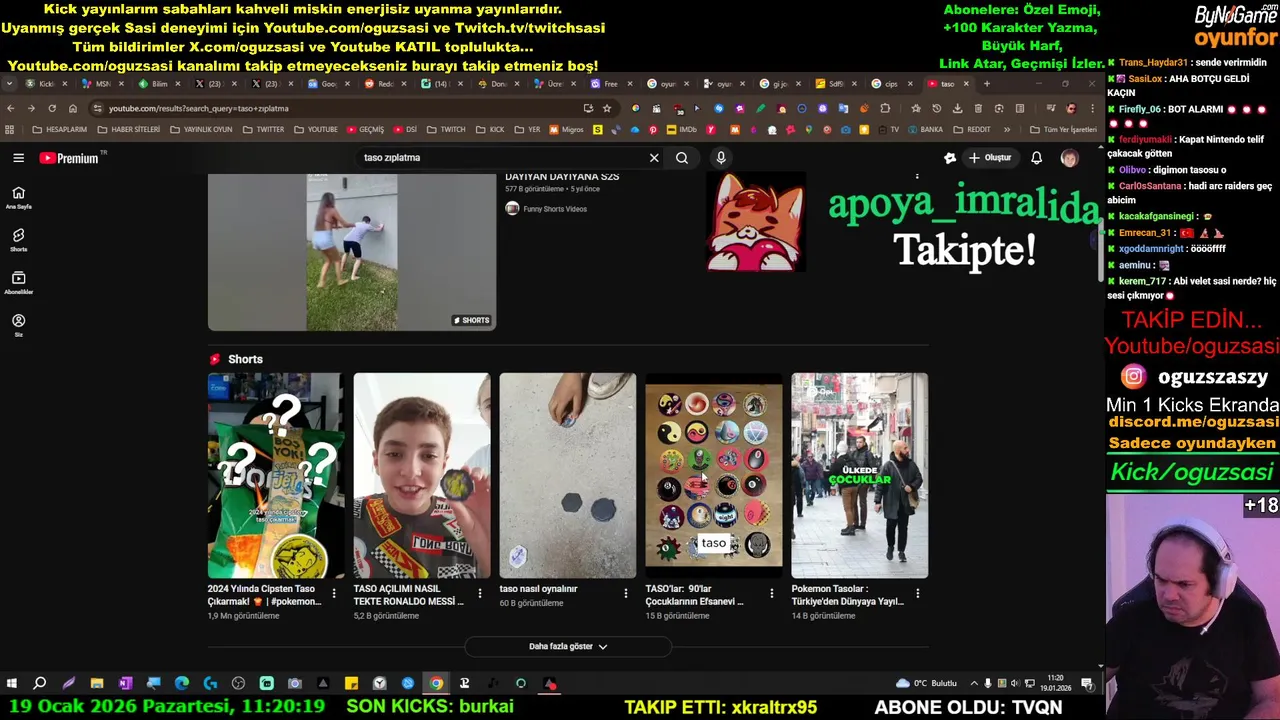Start voice search with microphone icon

(x=720, y=158)
